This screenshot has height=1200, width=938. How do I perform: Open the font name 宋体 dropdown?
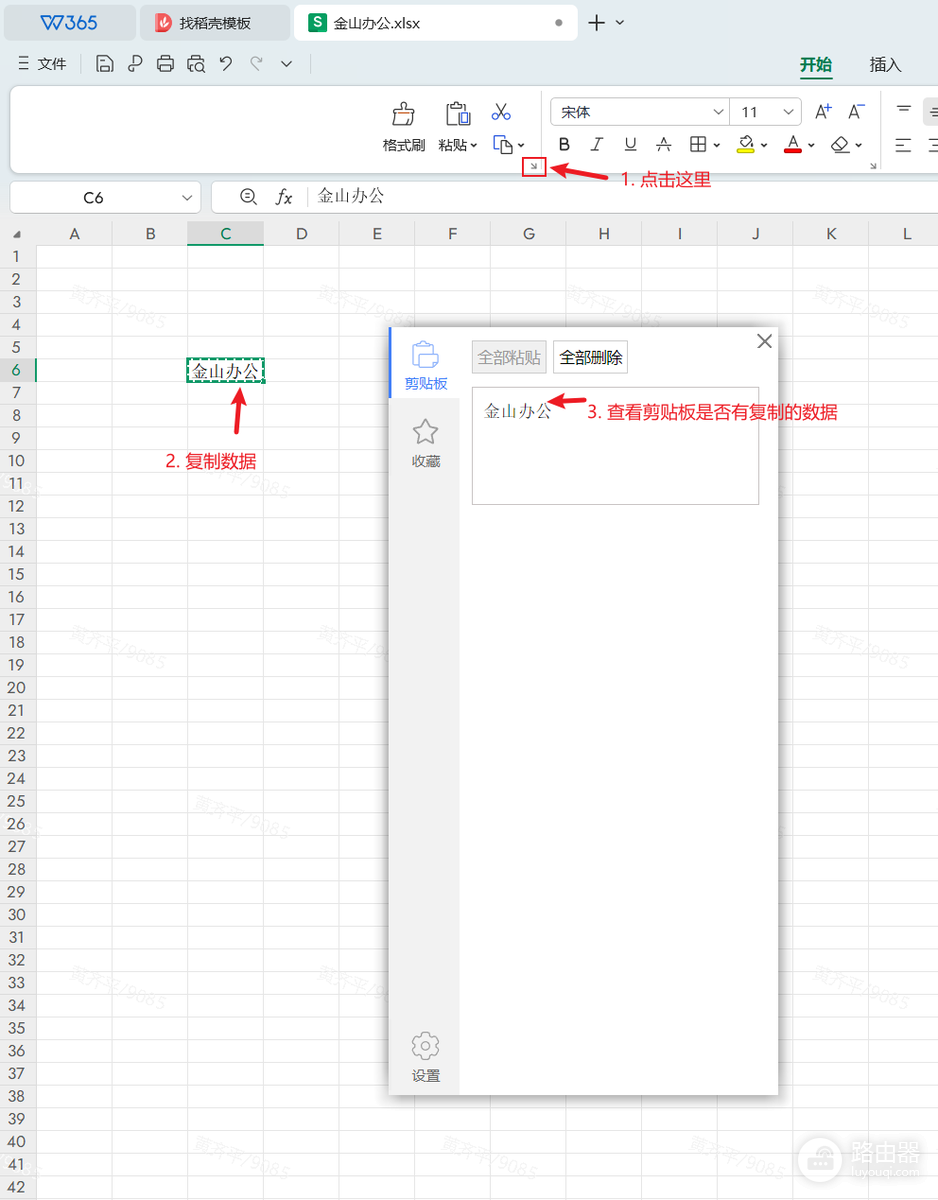point(718,112)
